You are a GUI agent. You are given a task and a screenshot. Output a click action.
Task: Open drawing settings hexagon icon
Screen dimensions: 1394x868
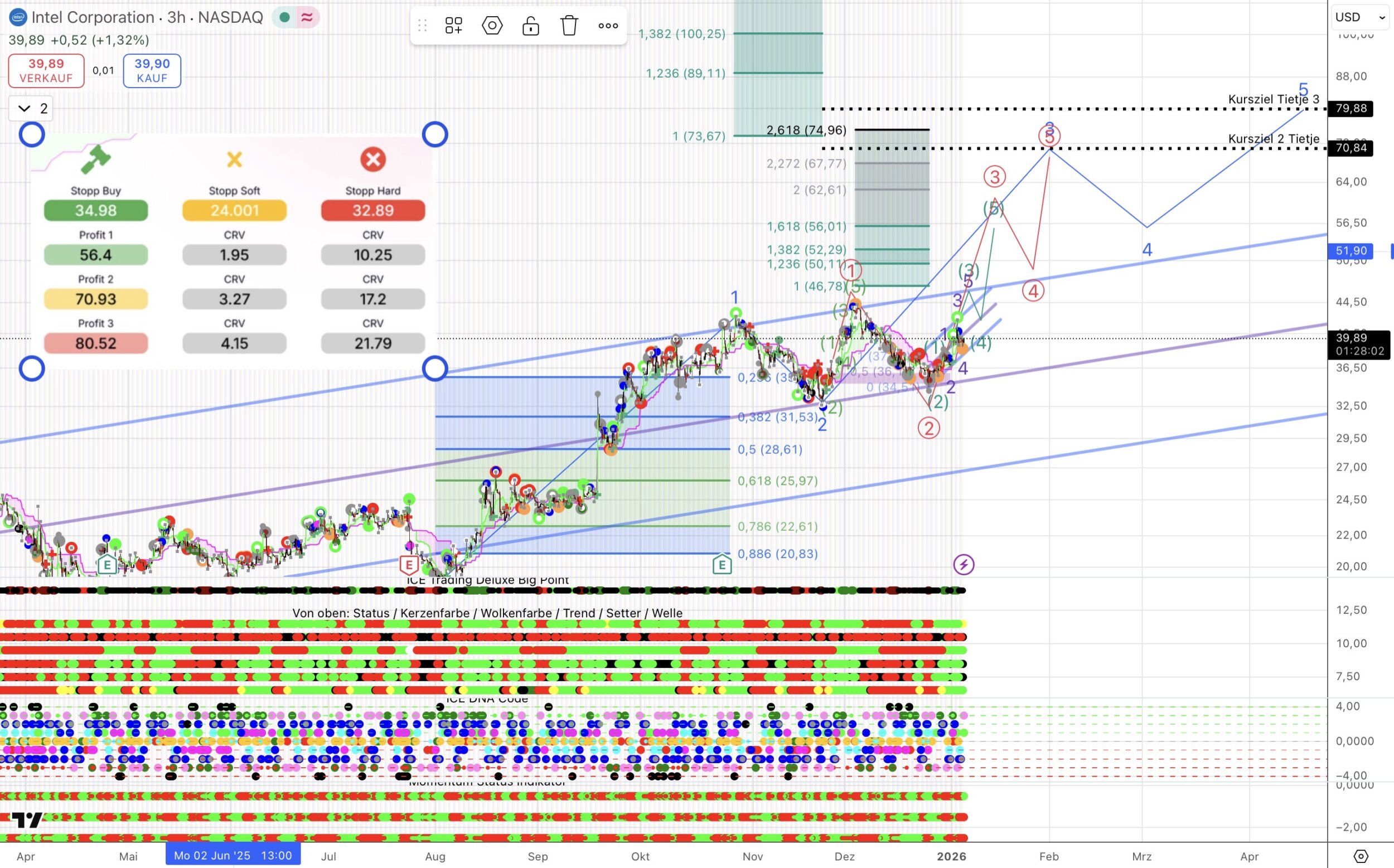(x=492, y=25)
